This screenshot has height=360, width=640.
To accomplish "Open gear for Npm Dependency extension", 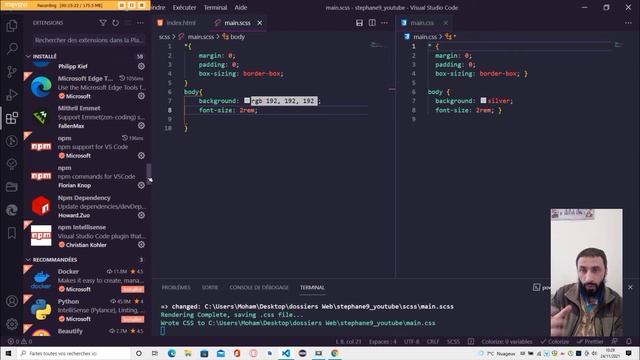I will click(x=141, y=215).
